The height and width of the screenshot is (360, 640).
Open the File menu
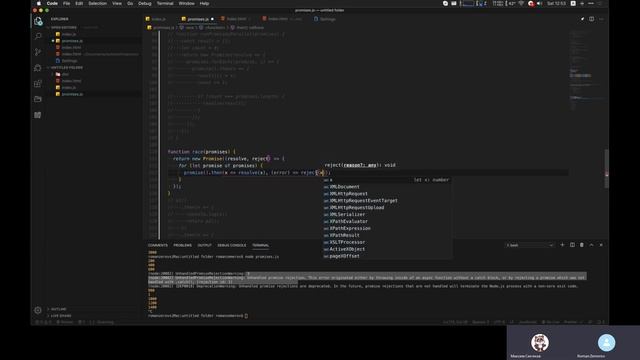(x=67, y=3)
